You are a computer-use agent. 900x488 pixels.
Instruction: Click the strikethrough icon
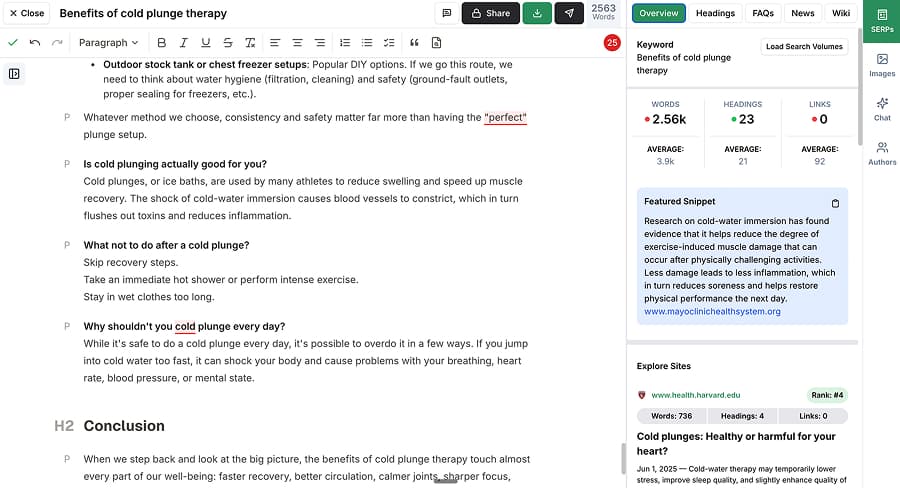pyautogui.click(x=228, y=43)
